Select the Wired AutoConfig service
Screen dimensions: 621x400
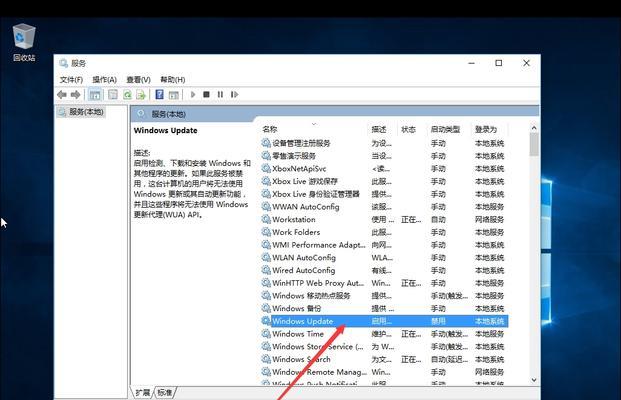384,270
